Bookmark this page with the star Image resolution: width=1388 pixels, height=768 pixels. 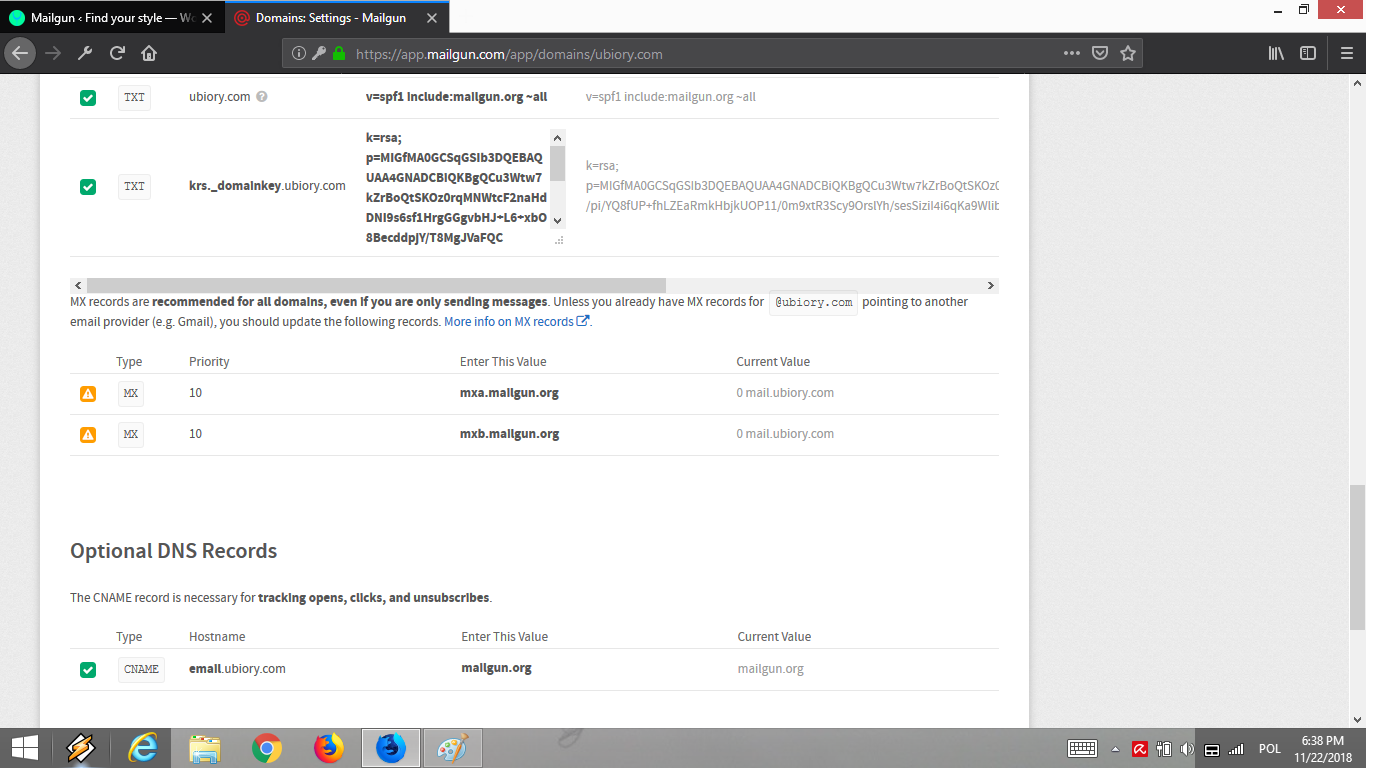click(x=1128, y=53)
